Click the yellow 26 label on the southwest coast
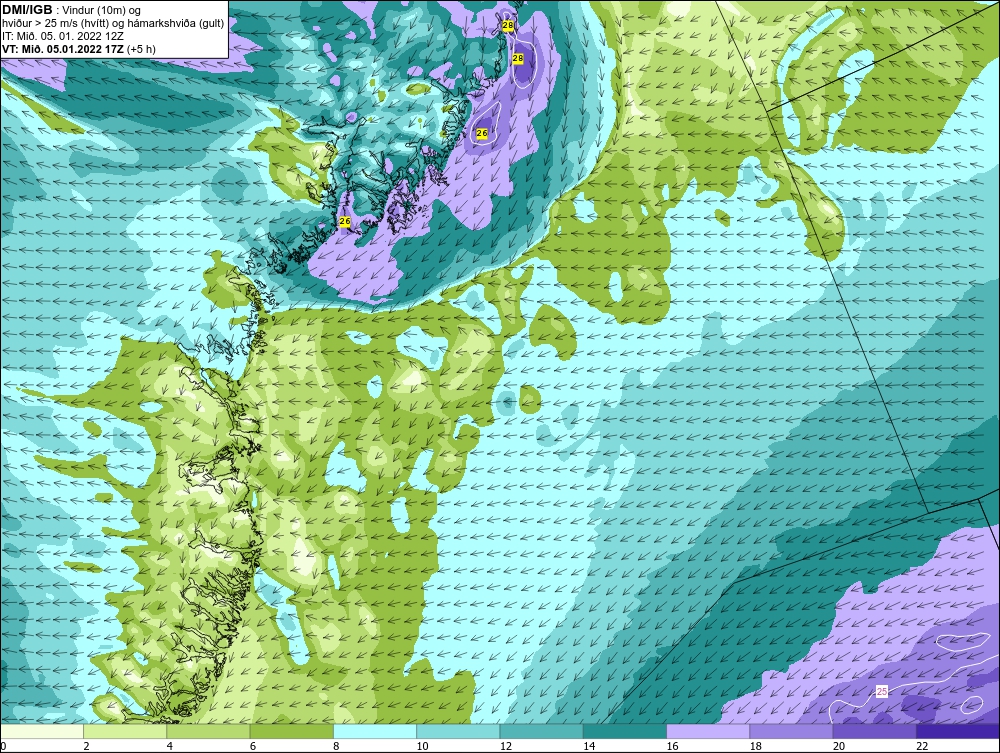1000x753 pixels. 345,221
